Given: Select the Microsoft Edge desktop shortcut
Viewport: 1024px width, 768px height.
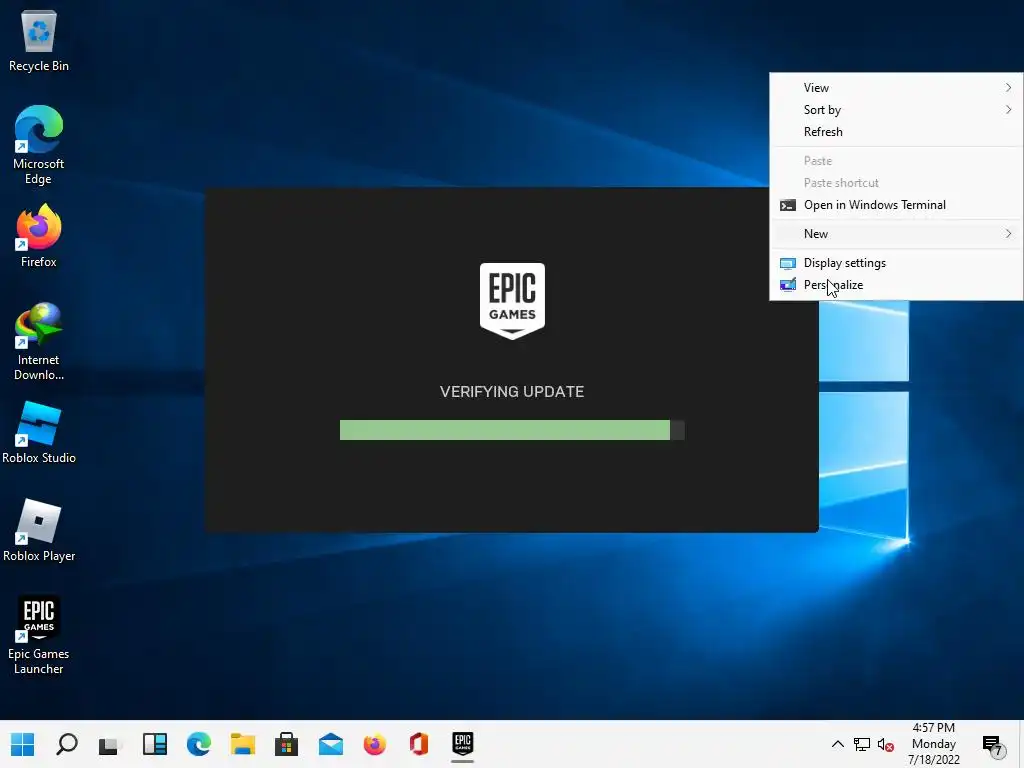Looking at the screenshot, I should (x=39, y=145).
